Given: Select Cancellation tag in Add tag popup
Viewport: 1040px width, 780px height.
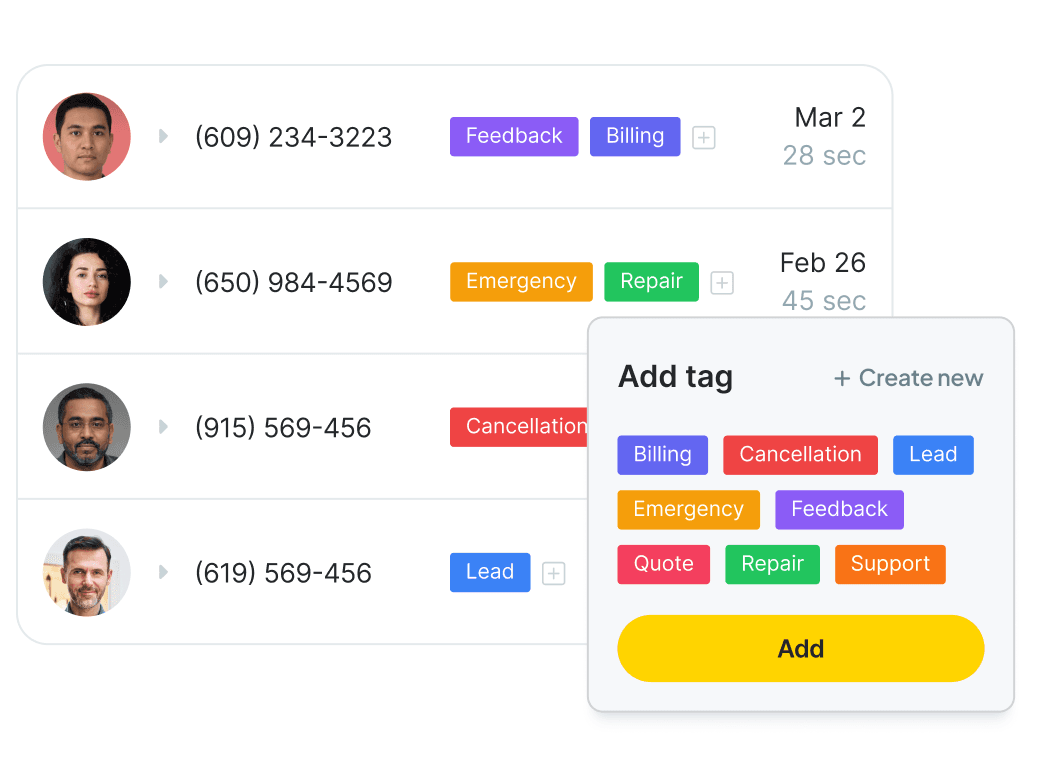Looking at the screenshot, I should tap(801, 455).
